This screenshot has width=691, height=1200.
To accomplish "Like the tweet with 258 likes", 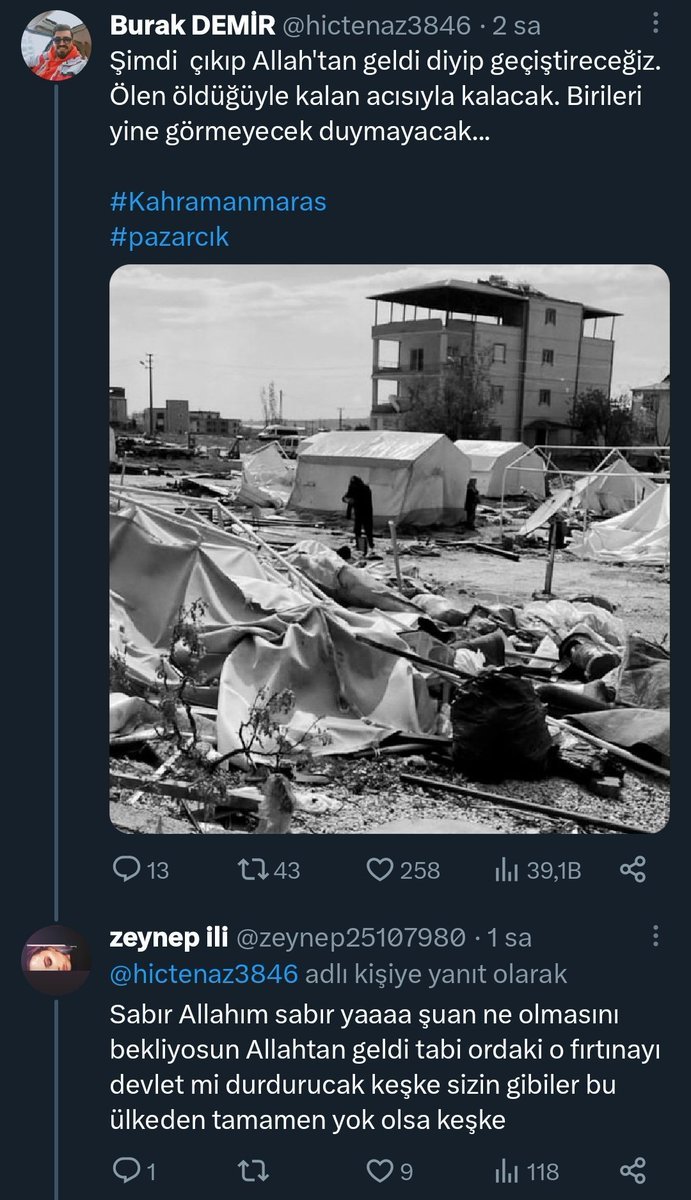I will [380, 870].
